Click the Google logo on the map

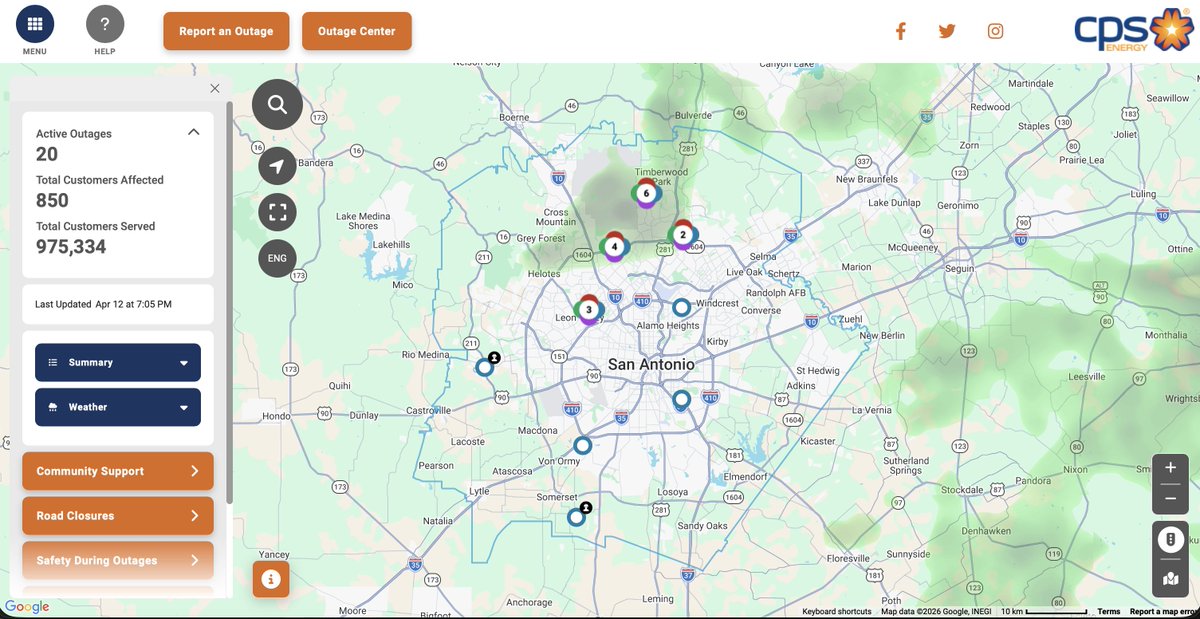[27, 607]
